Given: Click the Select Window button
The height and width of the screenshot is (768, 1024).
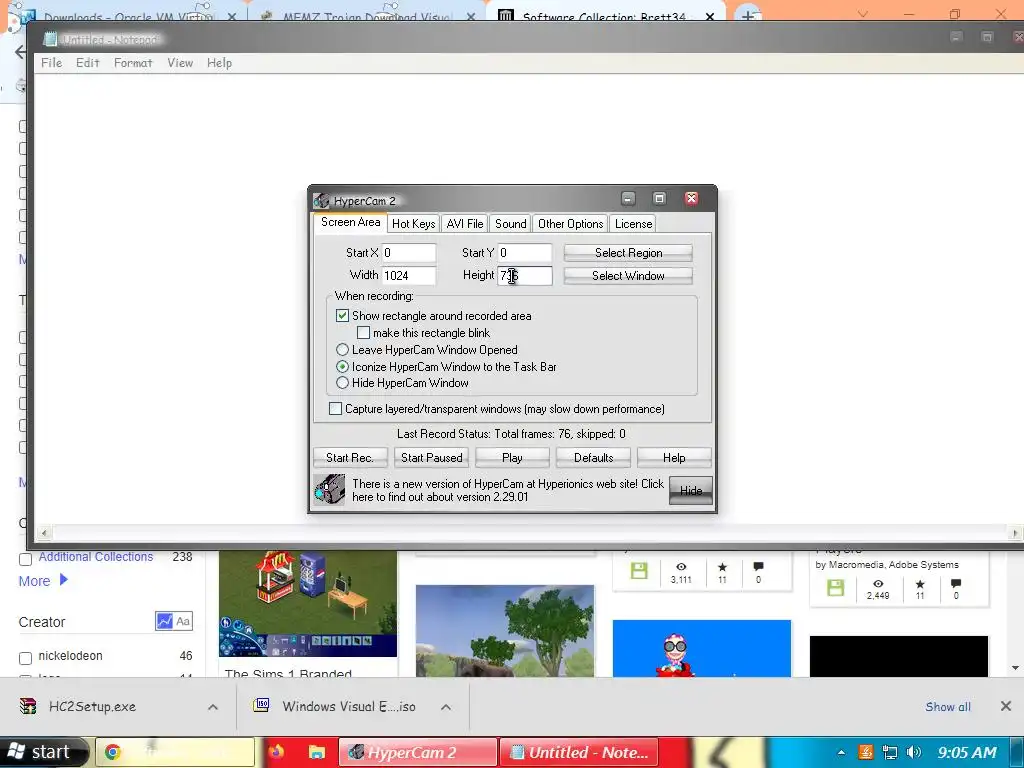Looking at the screenshot, I should 628,276.
